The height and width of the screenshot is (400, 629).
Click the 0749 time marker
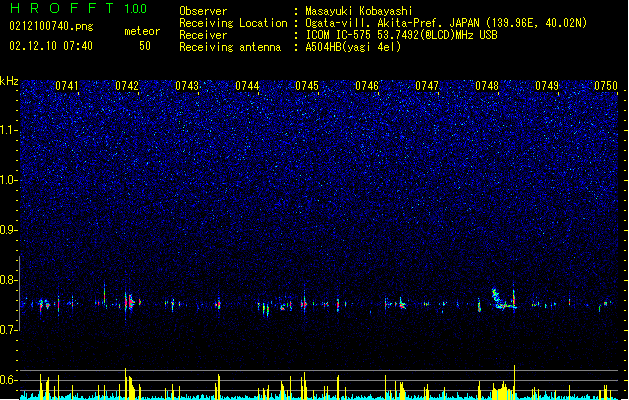pyautogui.click(x=547, y=86)
